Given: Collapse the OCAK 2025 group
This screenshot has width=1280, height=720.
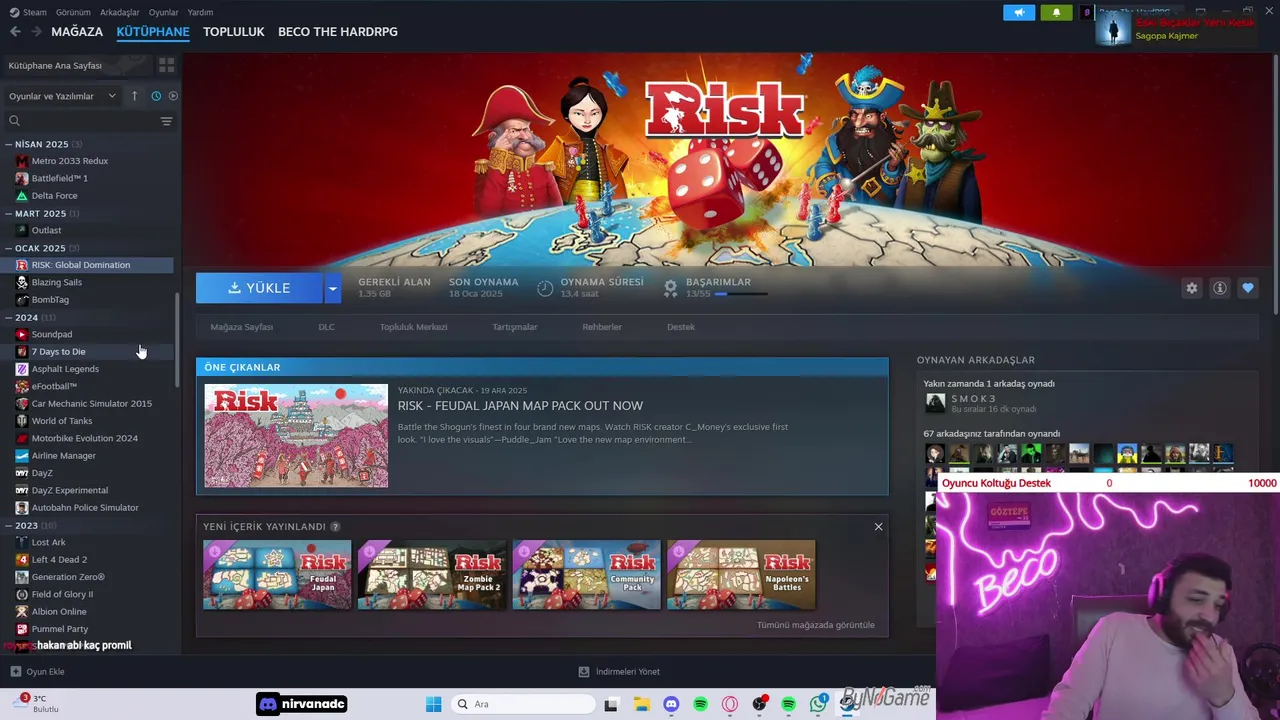Looking at the screenshot, I should pyautogui.click(x=8, y=248).
